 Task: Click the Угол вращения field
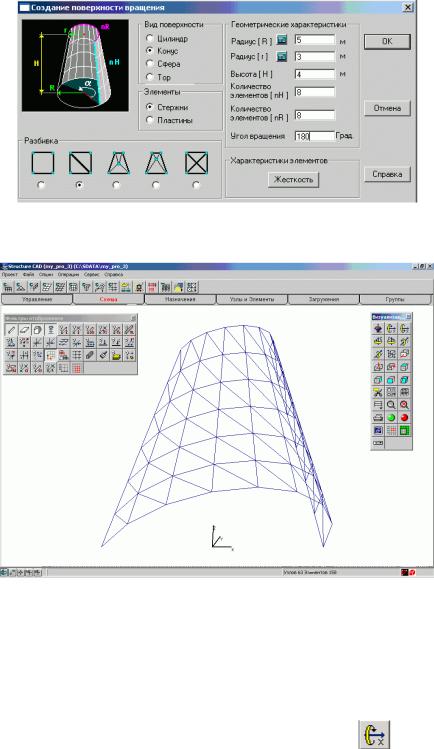click(x=315, y=136)
